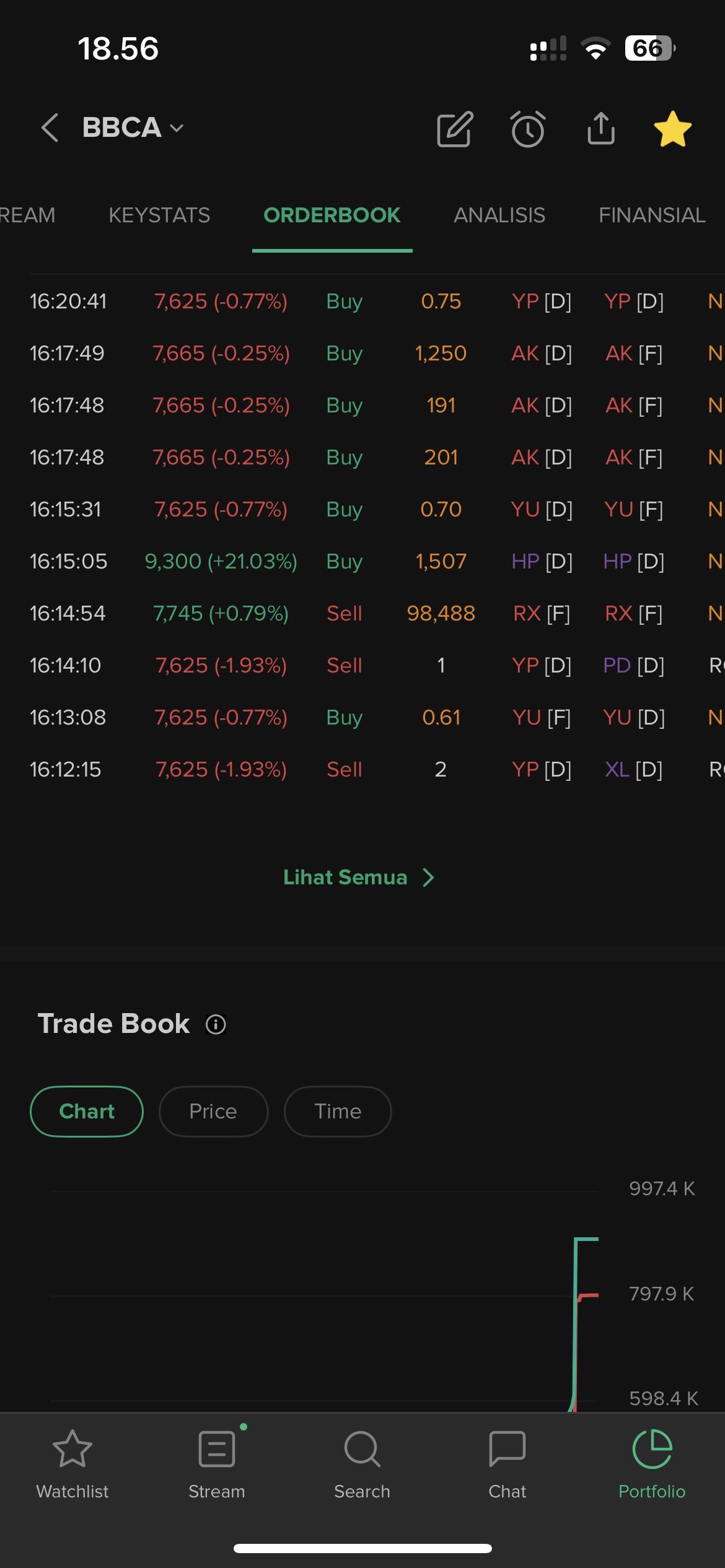The image size is (725, 1568).
Task: Open Chat from bottom navigation
Action: click(507, 1463)
